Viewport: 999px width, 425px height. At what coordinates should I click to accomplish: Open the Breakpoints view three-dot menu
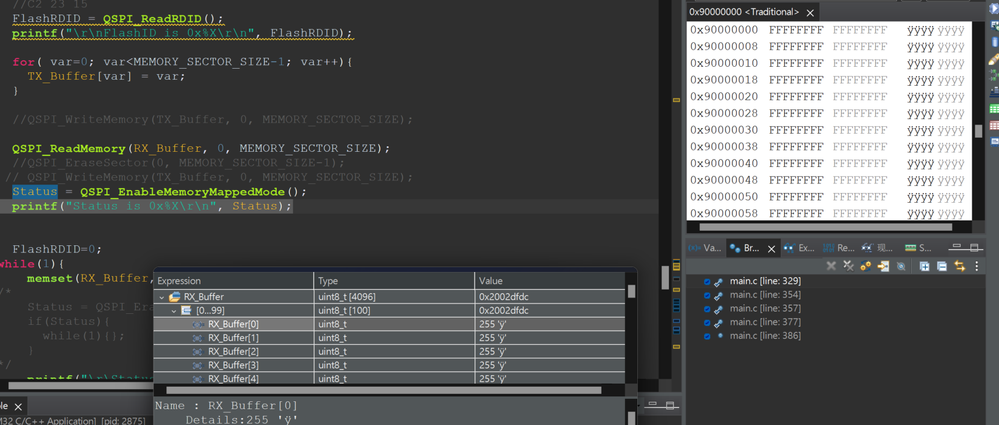(976, 266)
